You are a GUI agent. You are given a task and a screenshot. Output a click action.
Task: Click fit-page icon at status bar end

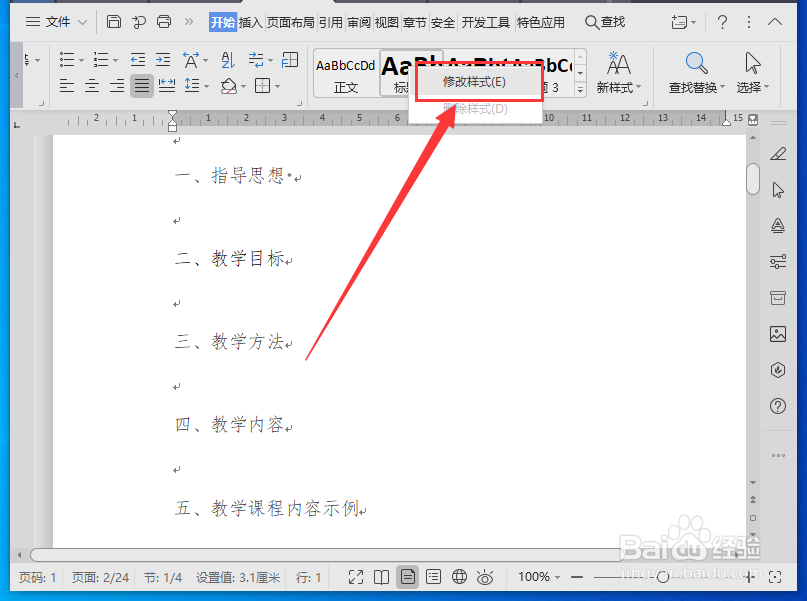(775, 577)
